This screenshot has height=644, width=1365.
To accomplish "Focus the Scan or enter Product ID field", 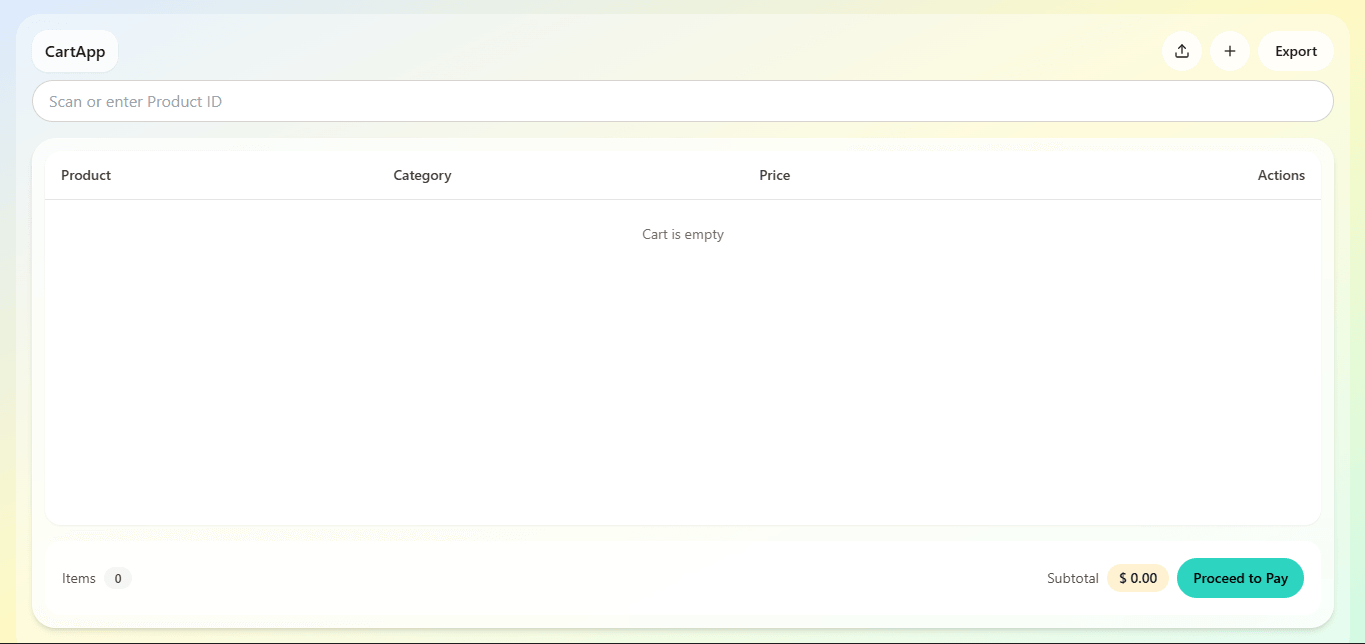I will click(x=682, y=101).
